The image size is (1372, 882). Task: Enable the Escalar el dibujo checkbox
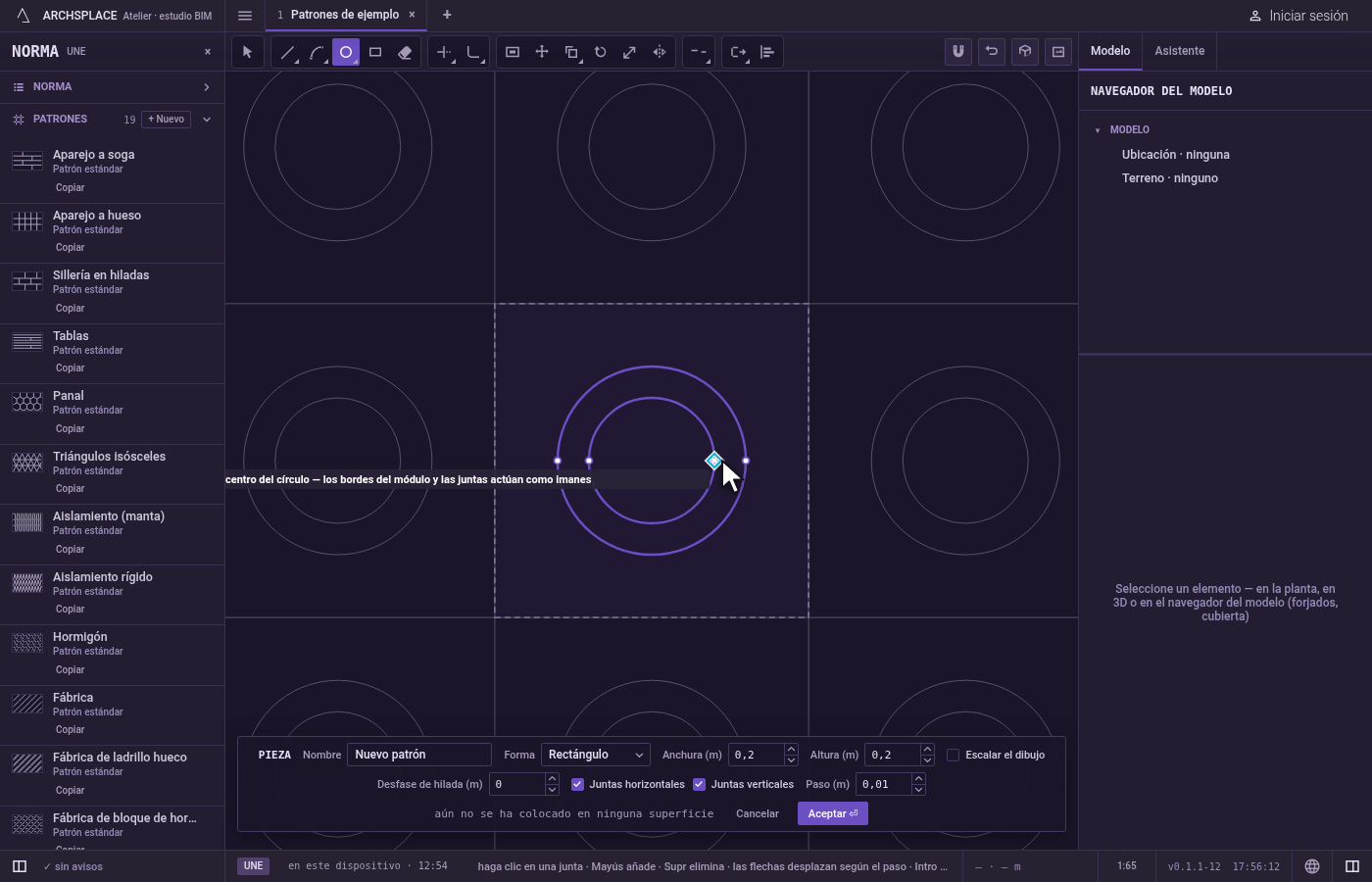(953, 755)
